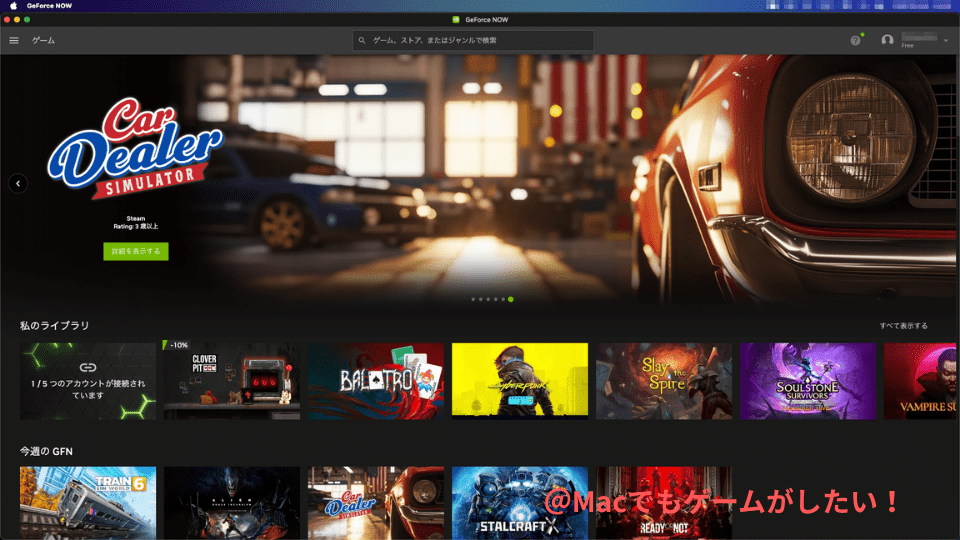Click the help question mark icon

coord(855,40)
